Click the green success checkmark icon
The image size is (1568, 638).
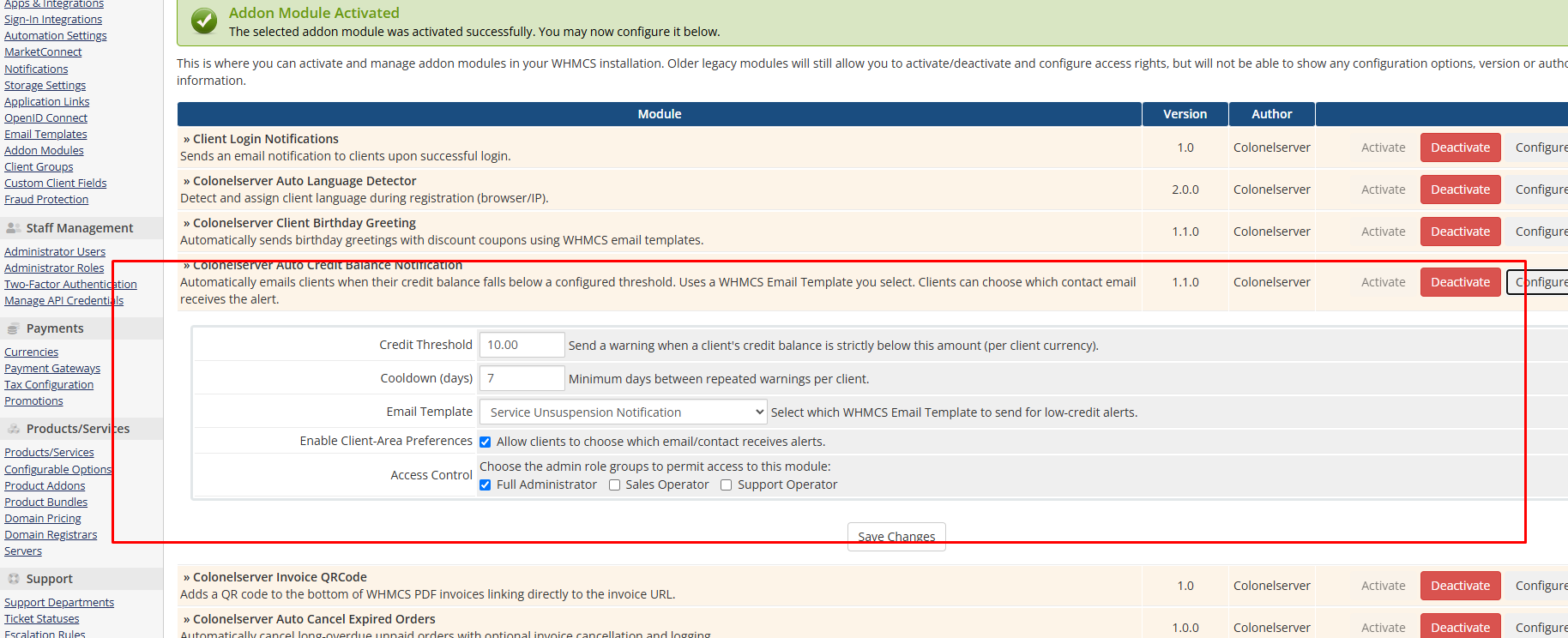[204, 21]
